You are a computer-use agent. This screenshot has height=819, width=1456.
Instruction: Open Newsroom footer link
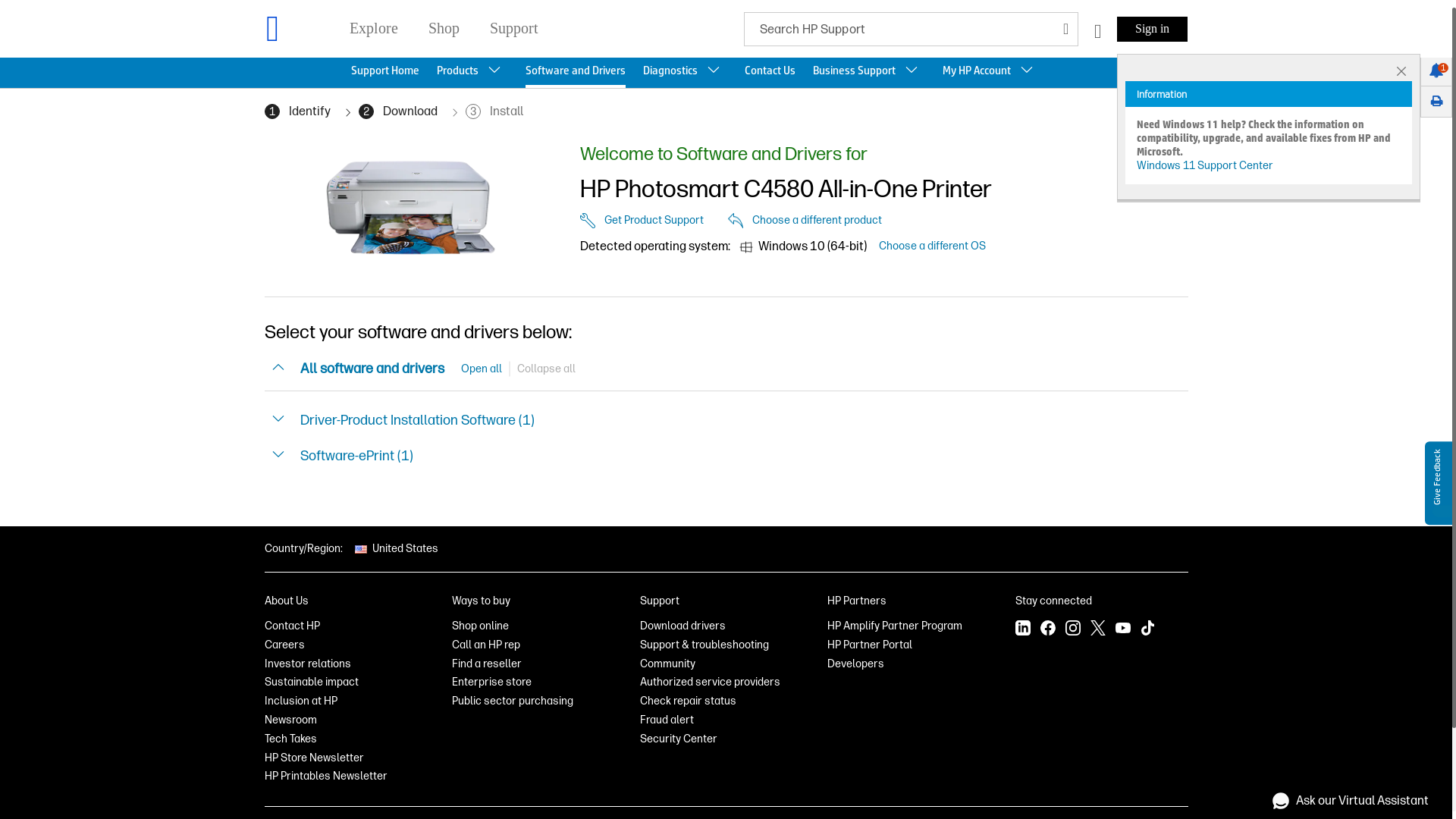pos(290,720)
